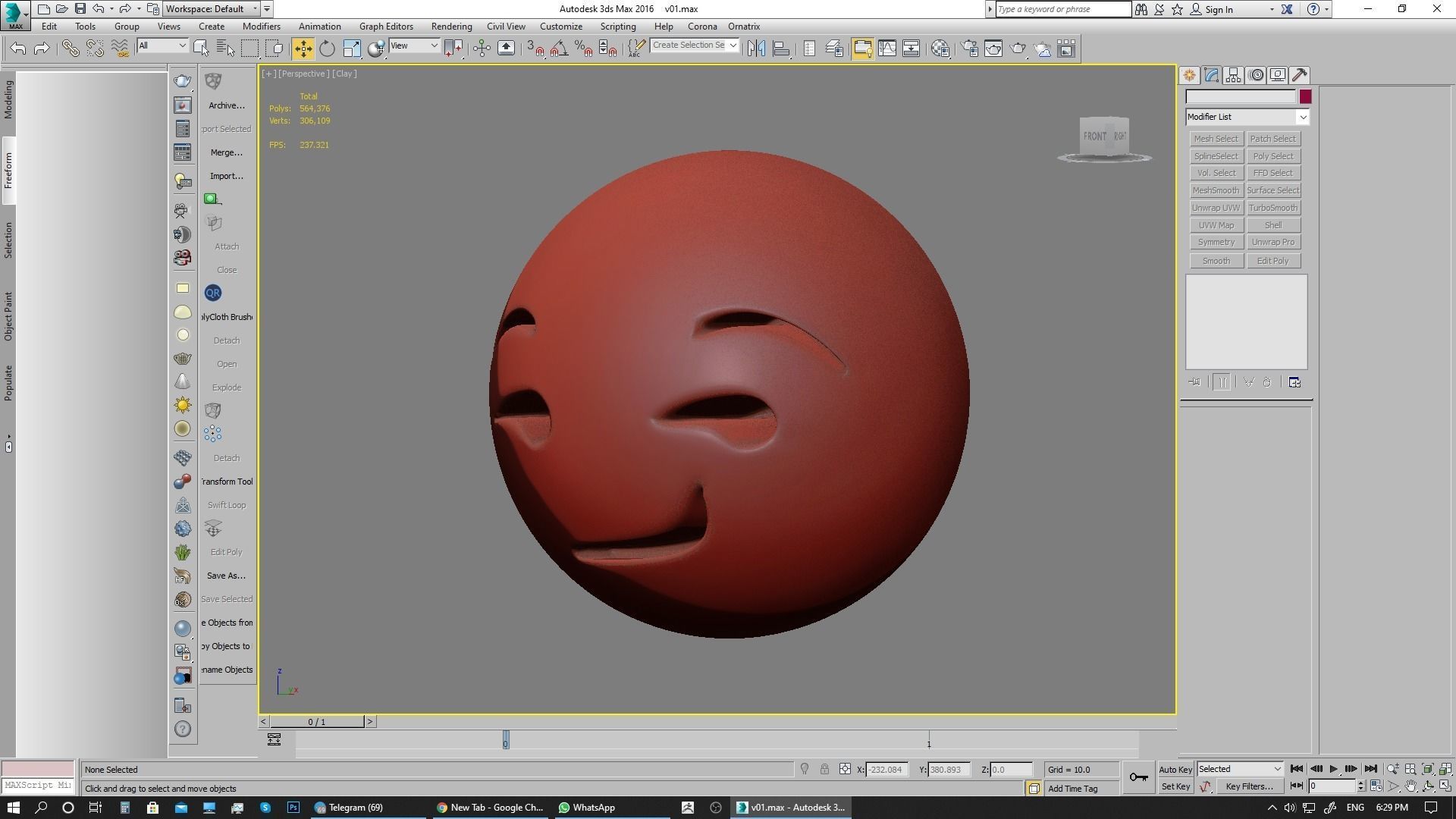
Task: Select the Rotate tool in main toolbar
Action: tap(327, 49)
